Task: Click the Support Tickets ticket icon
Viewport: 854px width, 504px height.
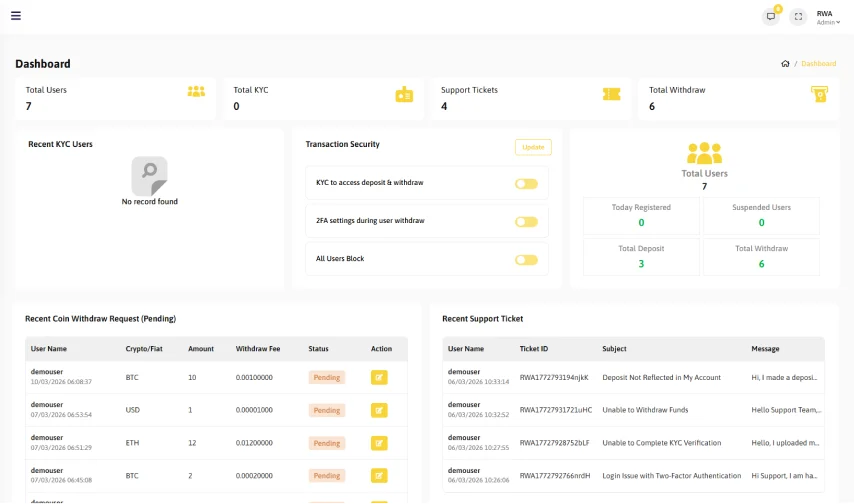Action: 612,94
